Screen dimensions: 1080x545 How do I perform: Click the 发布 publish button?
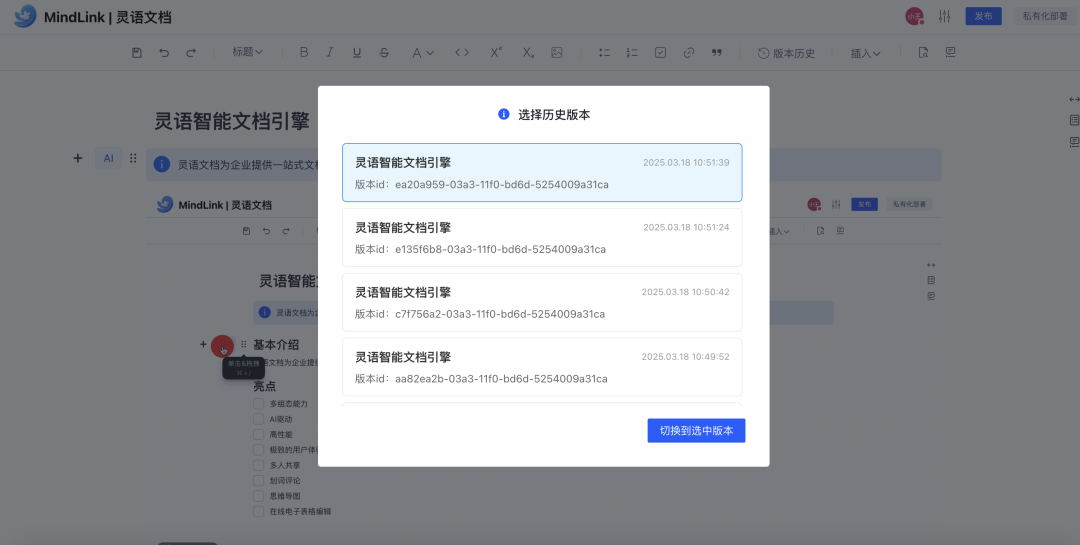[x=983, y=16]
